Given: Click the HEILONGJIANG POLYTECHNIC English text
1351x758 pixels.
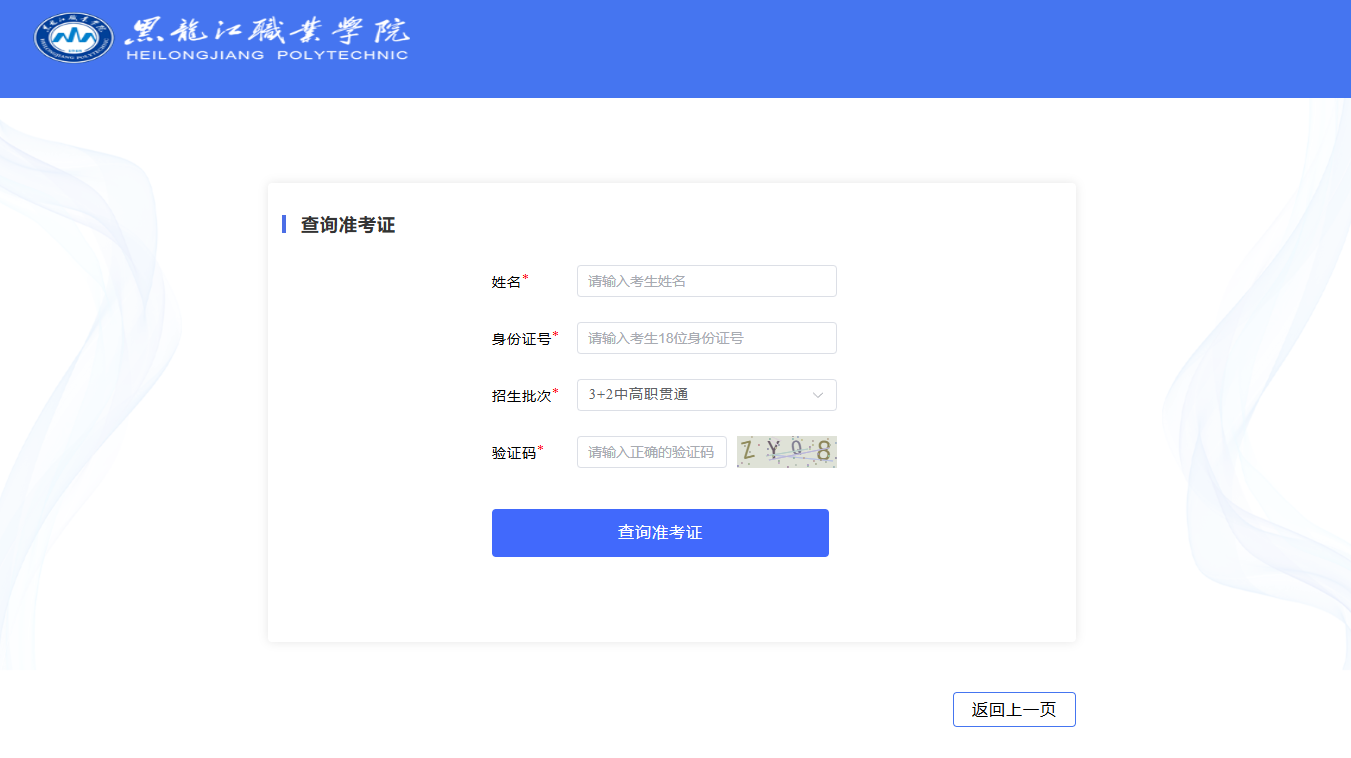Looking at the screenshot, I should [267, 55].
